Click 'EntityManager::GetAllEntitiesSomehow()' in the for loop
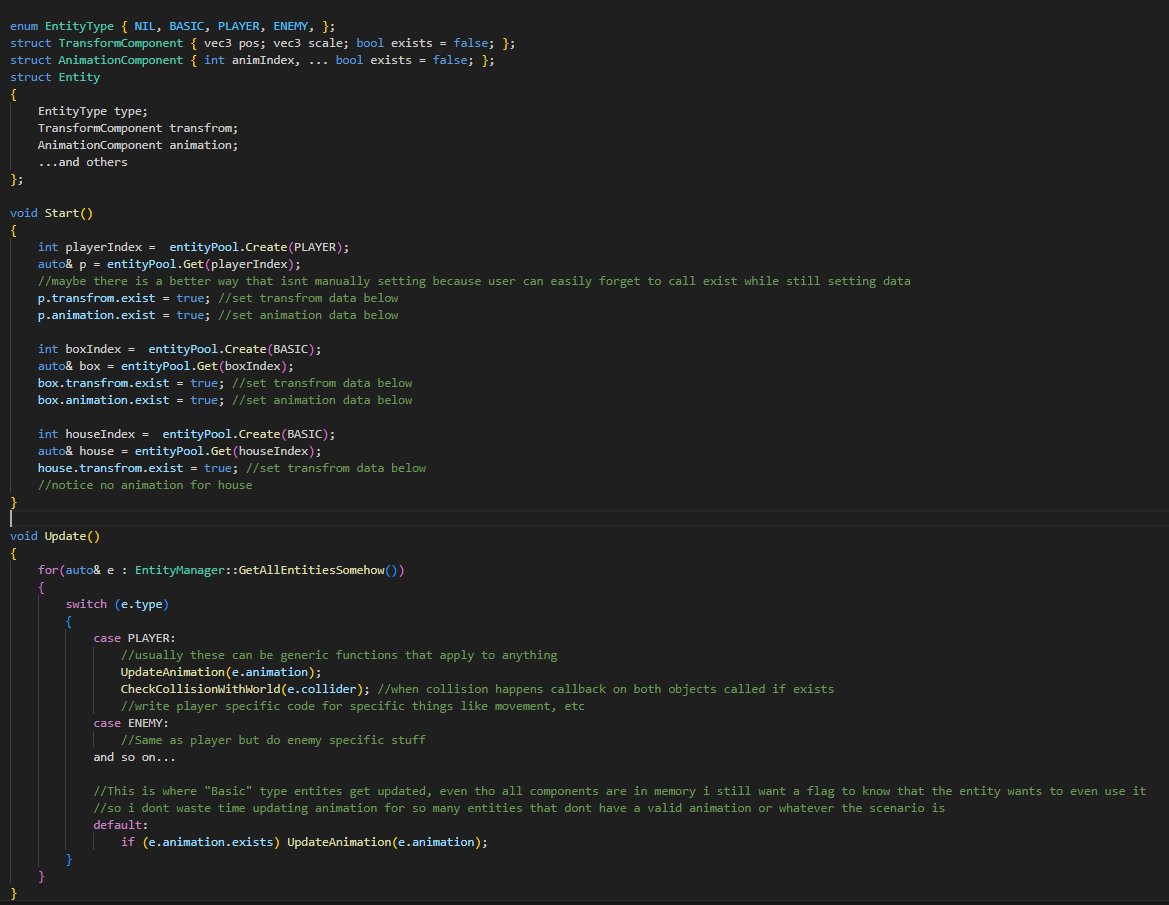 click(267, 570)
